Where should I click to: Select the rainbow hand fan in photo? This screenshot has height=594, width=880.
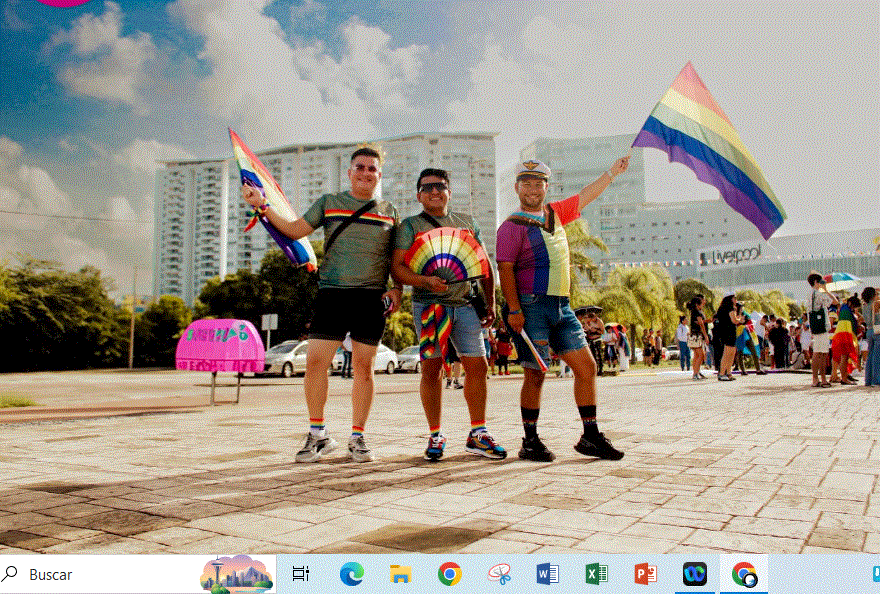448,255
